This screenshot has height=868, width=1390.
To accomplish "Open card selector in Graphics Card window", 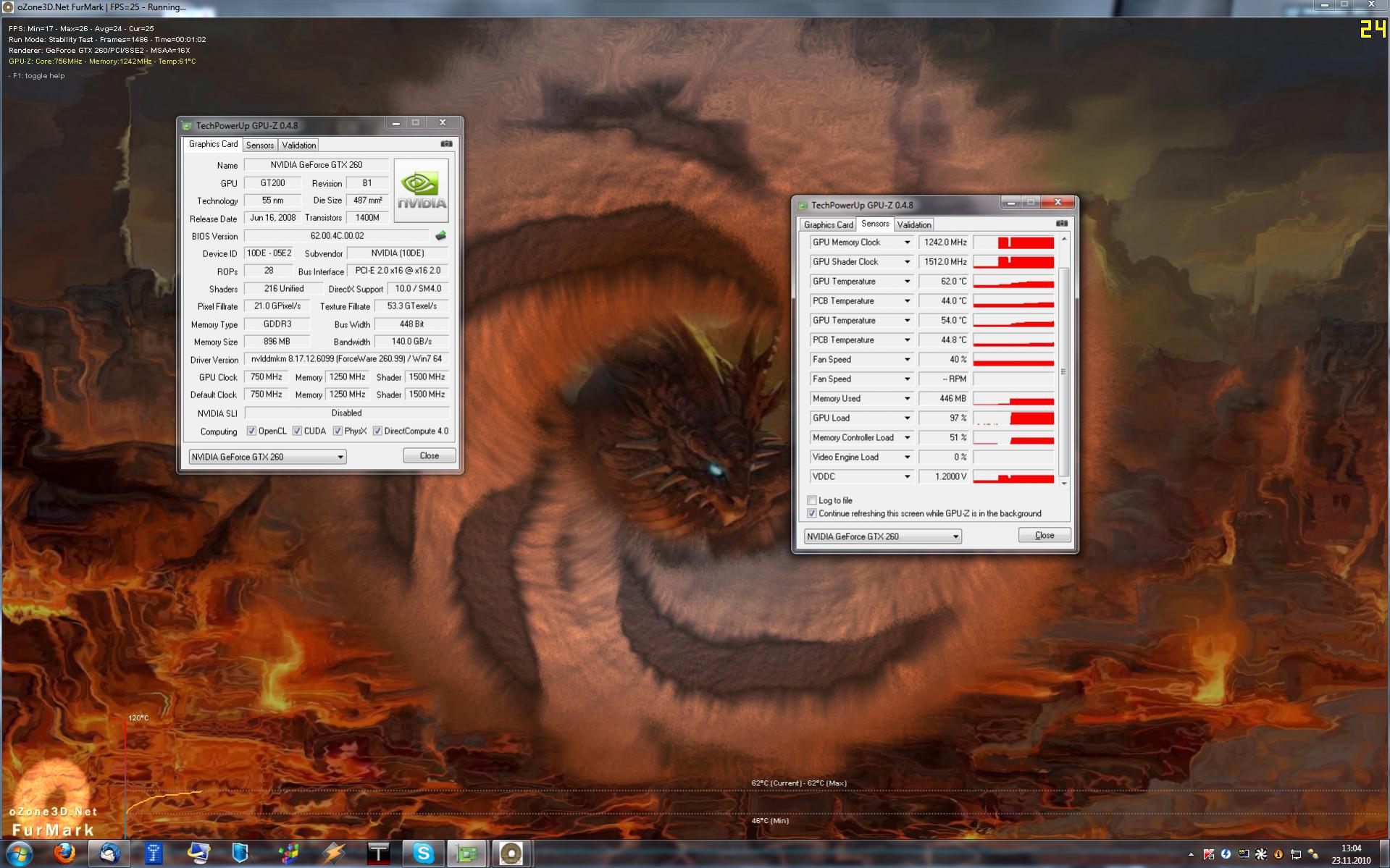I will pos(267,457).
